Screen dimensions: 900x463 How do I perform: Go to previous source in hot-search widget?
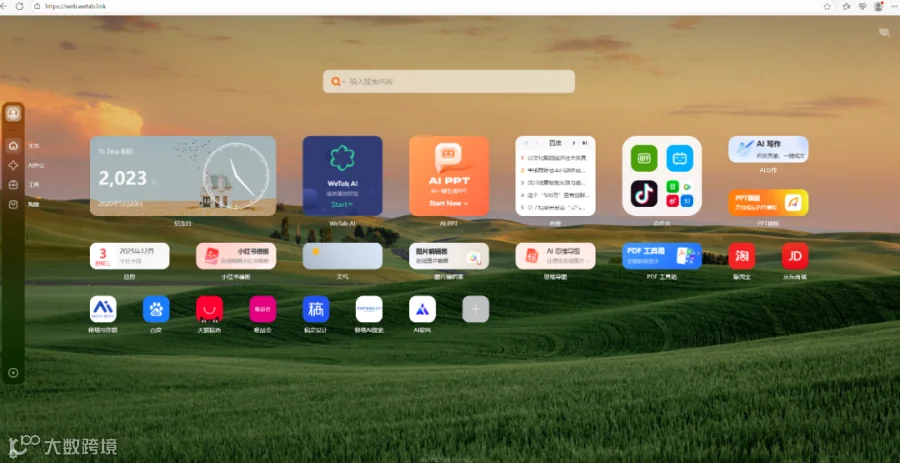[537, 142]
